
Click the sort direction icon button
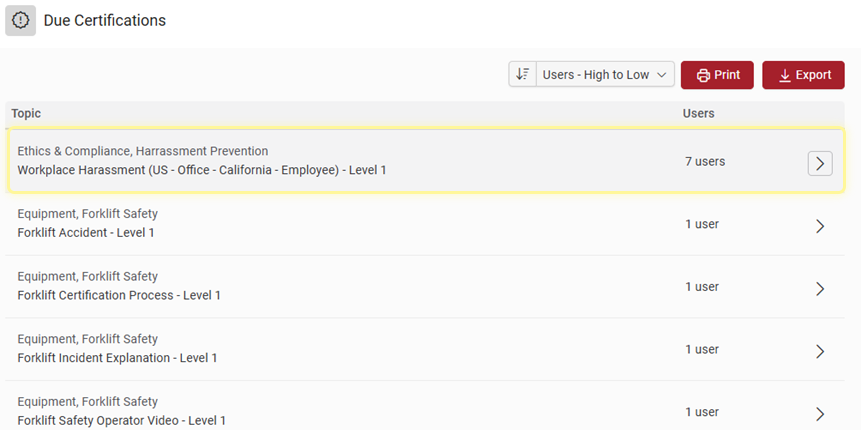pyautogui.click(x=522, y=75)
